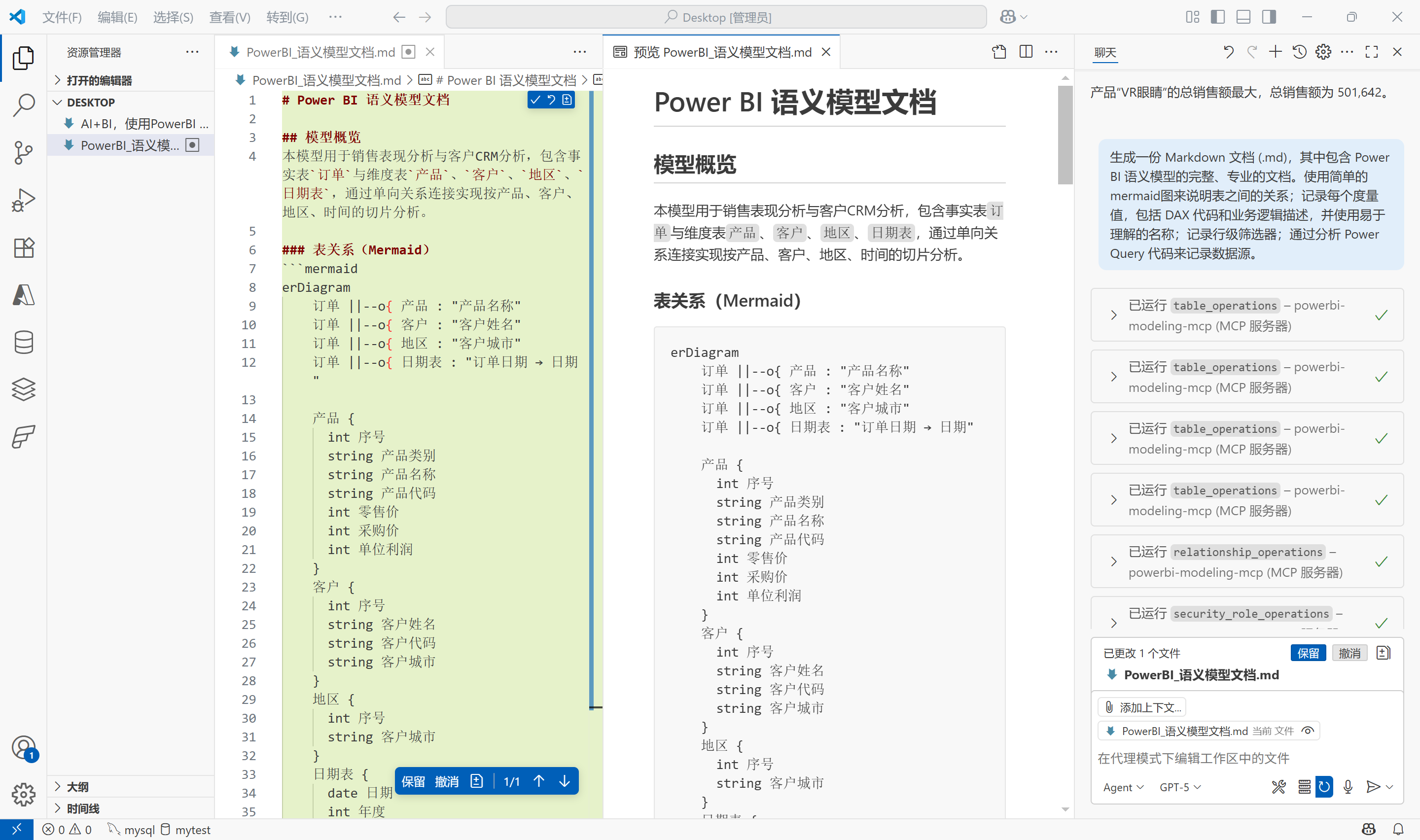The height and width of the screenshot is (840, 1420).
Task: Click 保留 in the changed files panel
Action: tap(1308, 653)
